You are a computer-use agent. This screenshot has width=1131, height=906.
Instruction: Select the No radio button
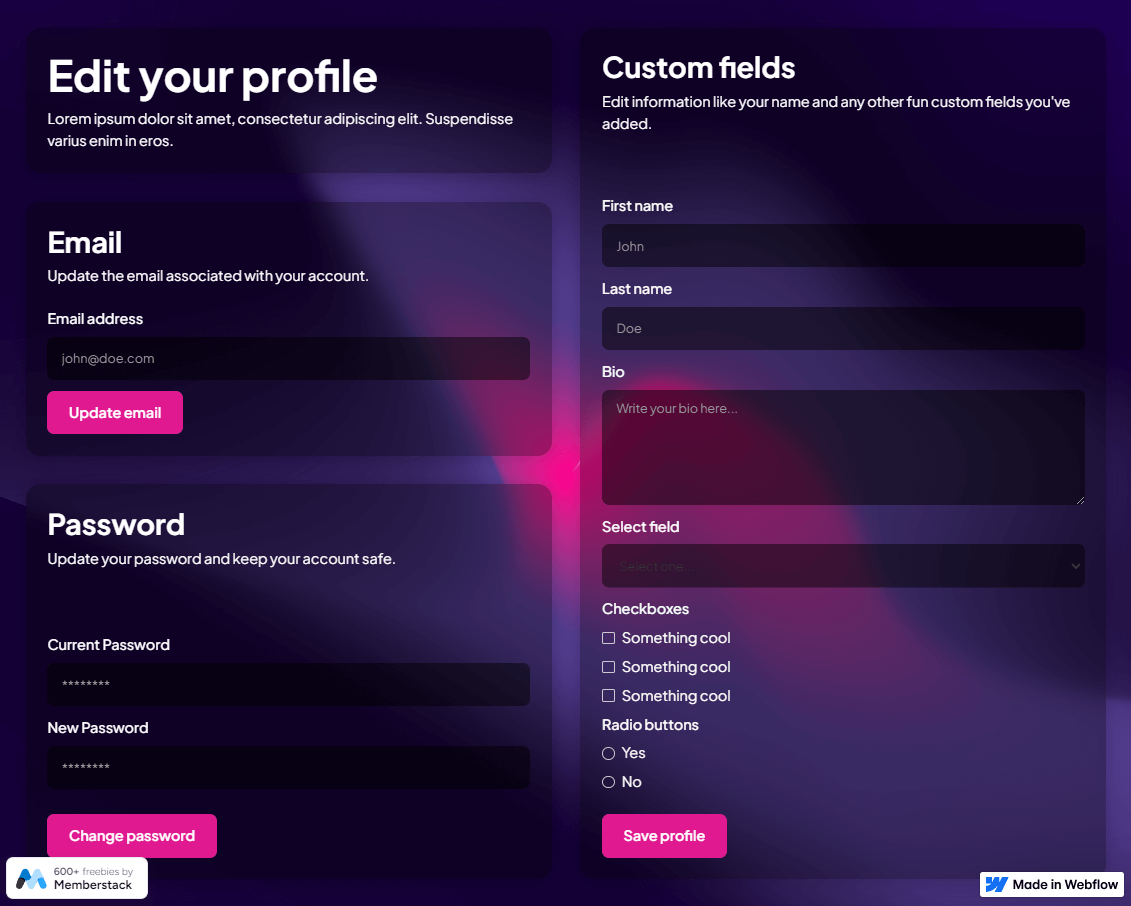[x=608, y=782]
